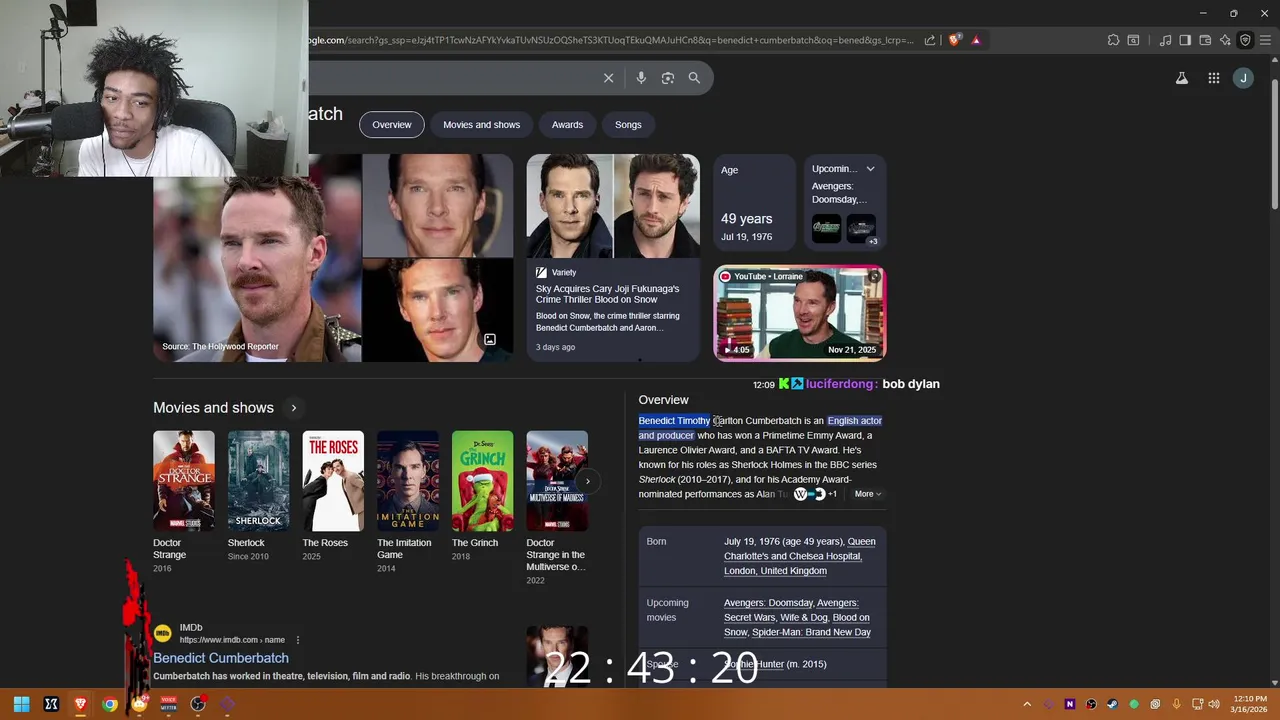Image resolution: width=1280 pixels, height=720 pixels.
Task: Open Google Lens image search icon
Action: click(x=668, y=78)
